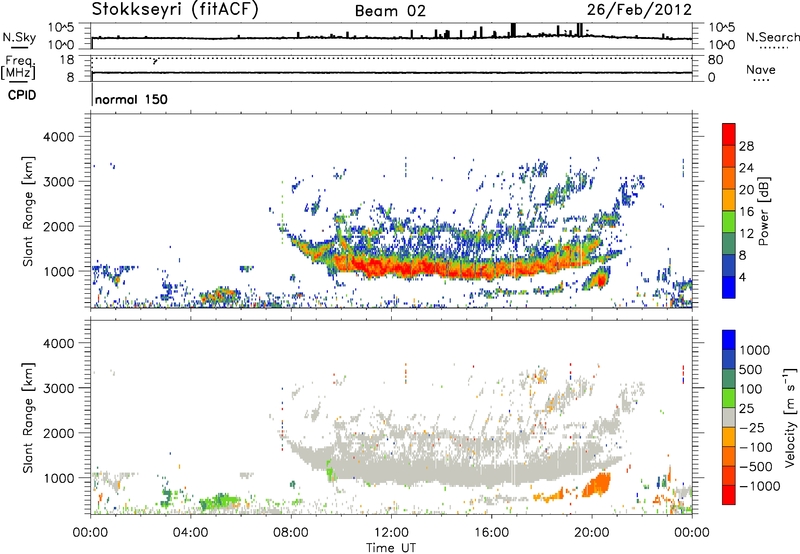Screen dimensions: 800x554
Task: Click the 20:00 time axis label
Action: (591, 533)
